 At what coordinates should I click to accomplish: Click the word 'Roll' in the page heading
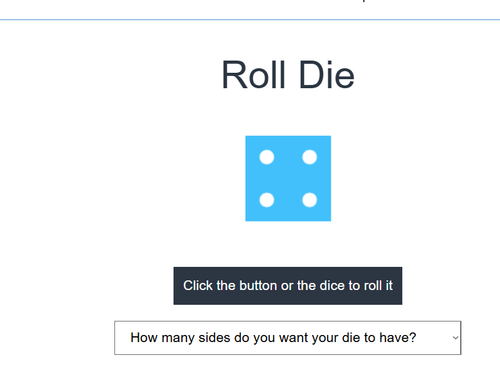[254, 75]
